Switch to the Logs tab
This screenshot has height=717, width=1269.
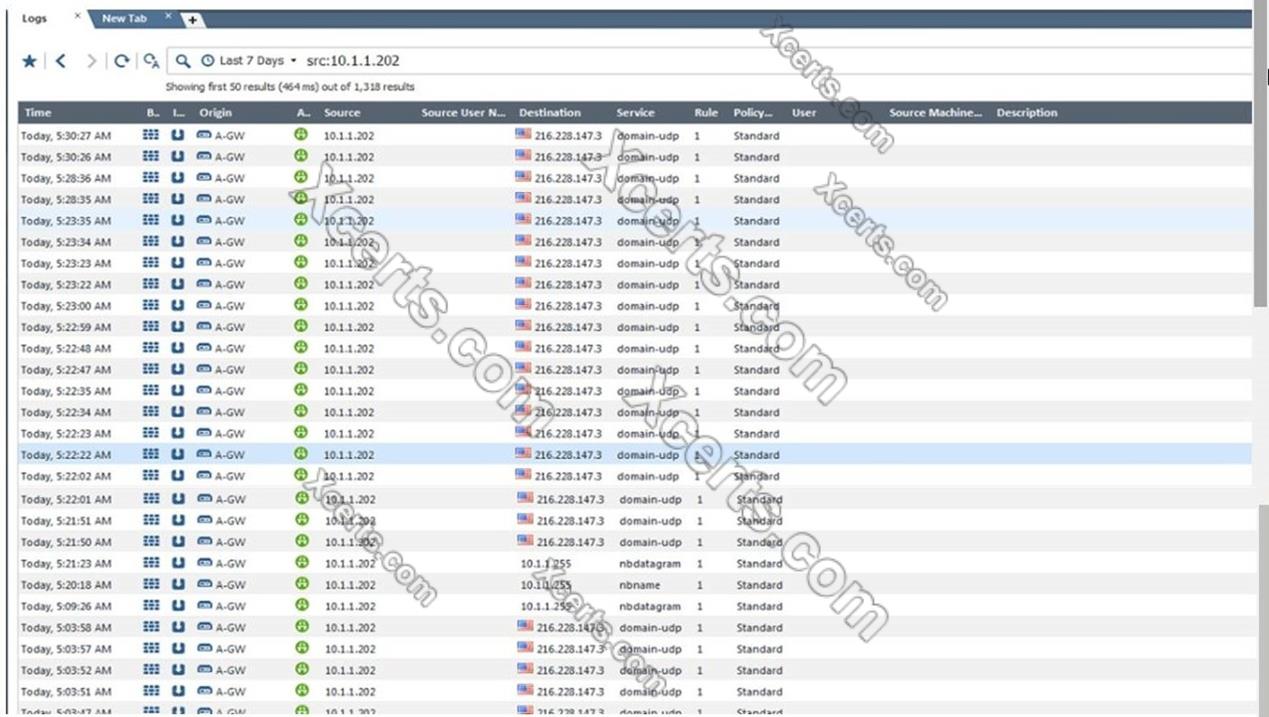click(x=35, y=18)
